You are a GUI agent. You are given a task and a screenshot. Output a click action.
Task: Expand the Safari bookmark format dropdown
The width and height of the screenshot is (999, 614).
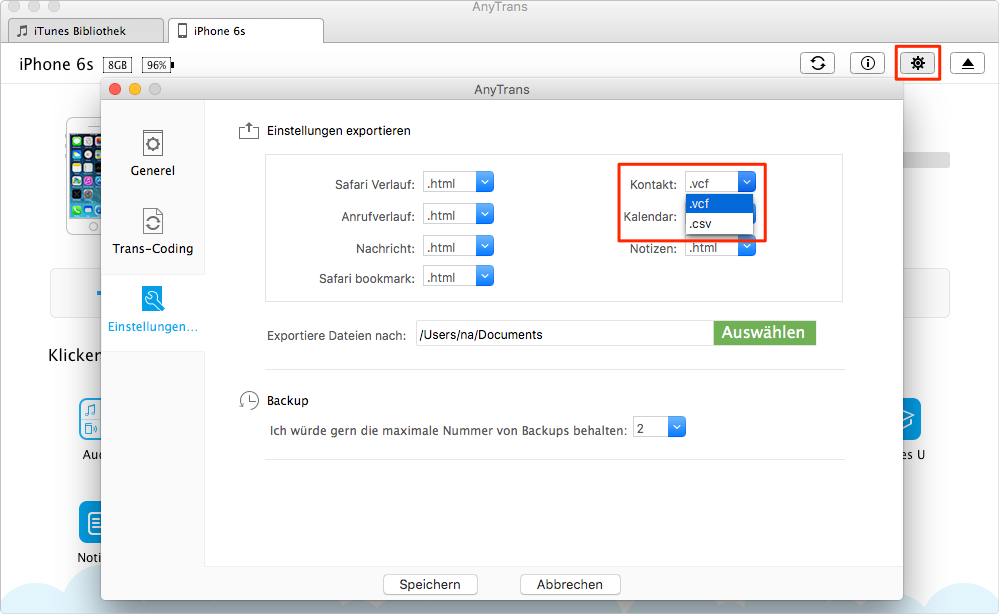click(x=484, y=276)
